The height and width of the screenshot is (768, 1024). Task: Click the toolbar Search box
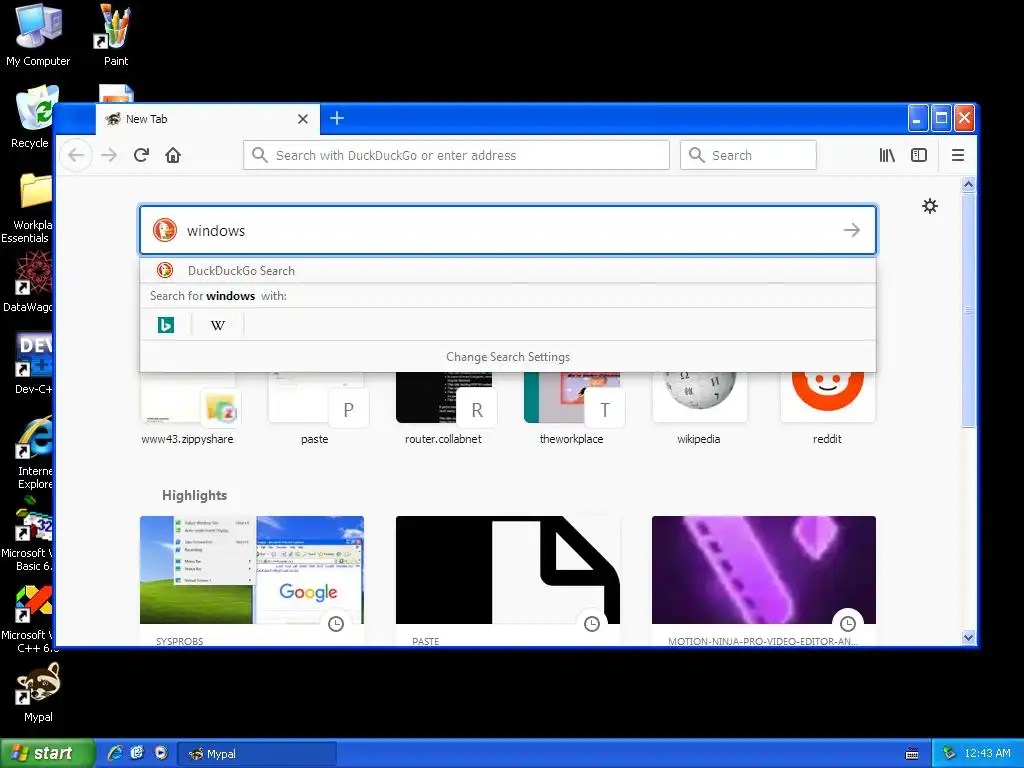[748, 155]
